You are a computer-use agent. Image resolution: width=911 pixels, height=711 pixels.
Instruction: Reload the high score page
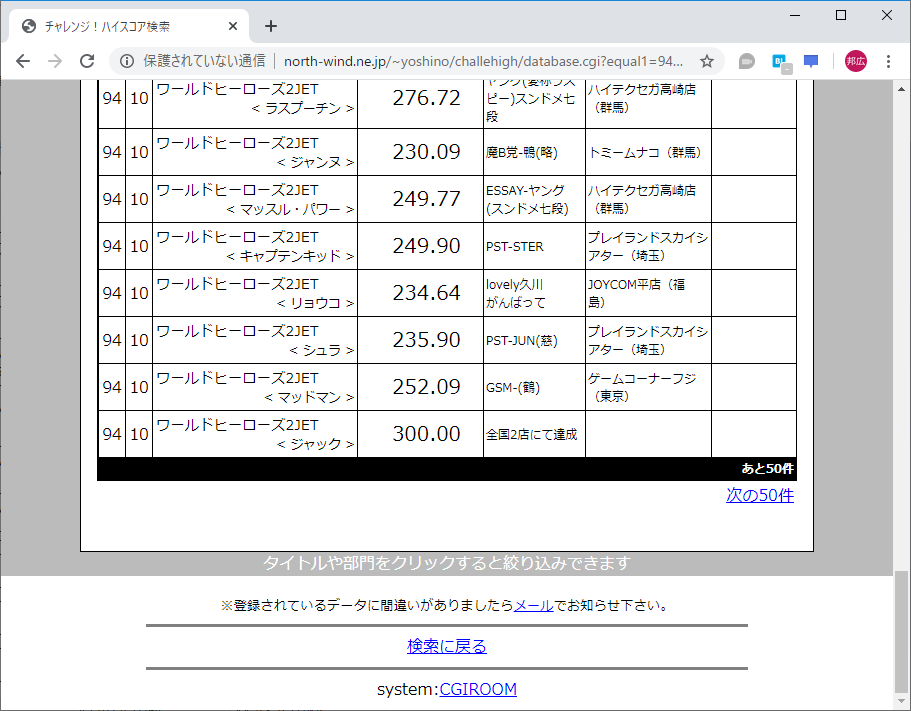point(88,60)
